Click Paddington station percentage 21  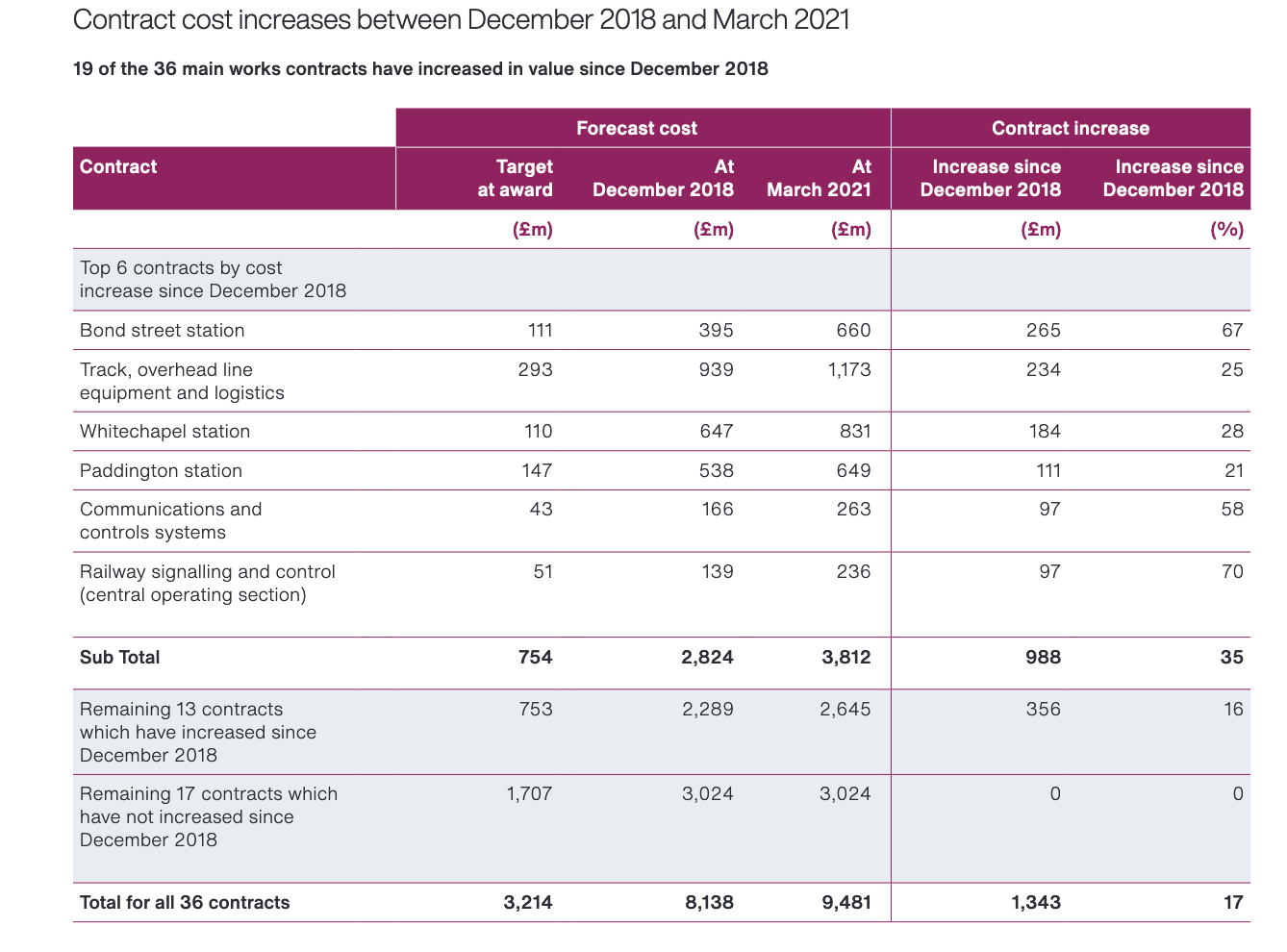tap(1234, 470)
